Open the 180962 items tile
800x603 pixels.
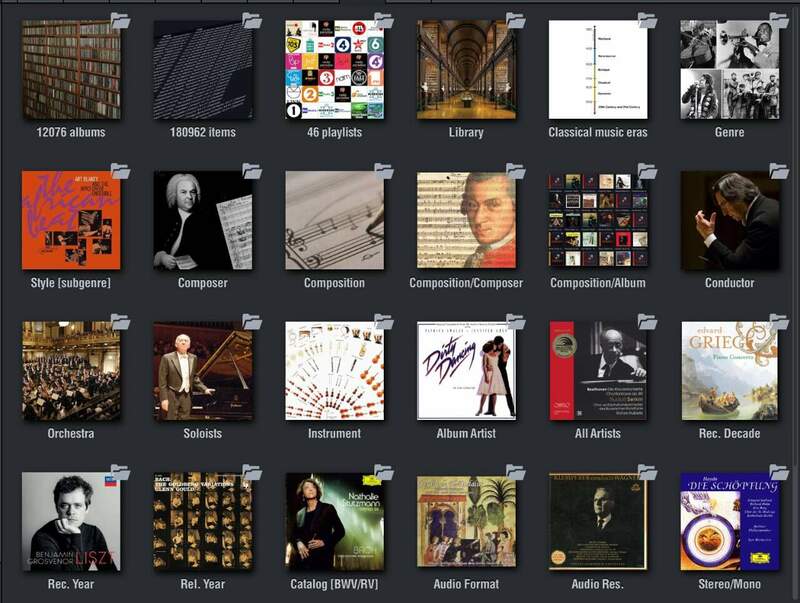click(x=203, y=70)
